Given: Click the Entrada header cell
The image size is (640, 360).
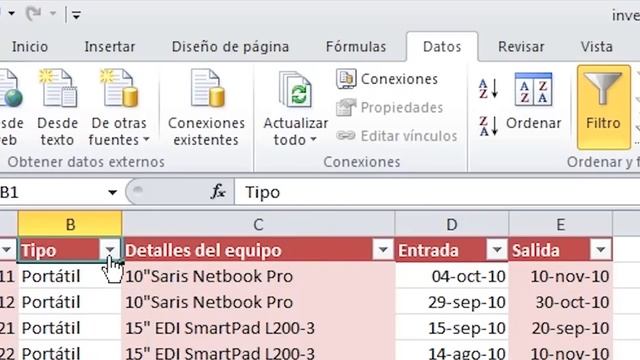Looking at the screenshot, I should (x=452, y=250).
